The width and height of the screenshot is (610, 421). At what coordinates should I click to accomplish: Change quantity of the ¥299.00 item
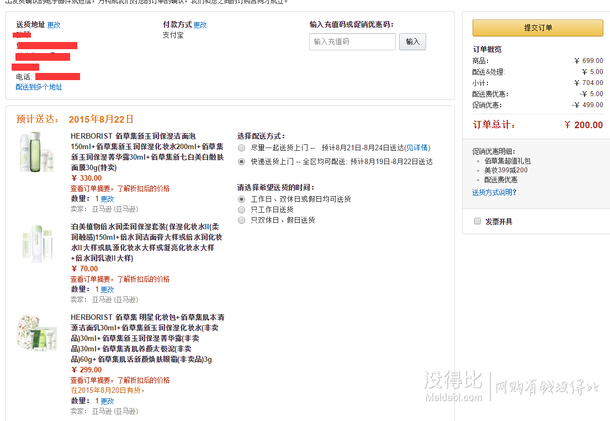(107, 401)
